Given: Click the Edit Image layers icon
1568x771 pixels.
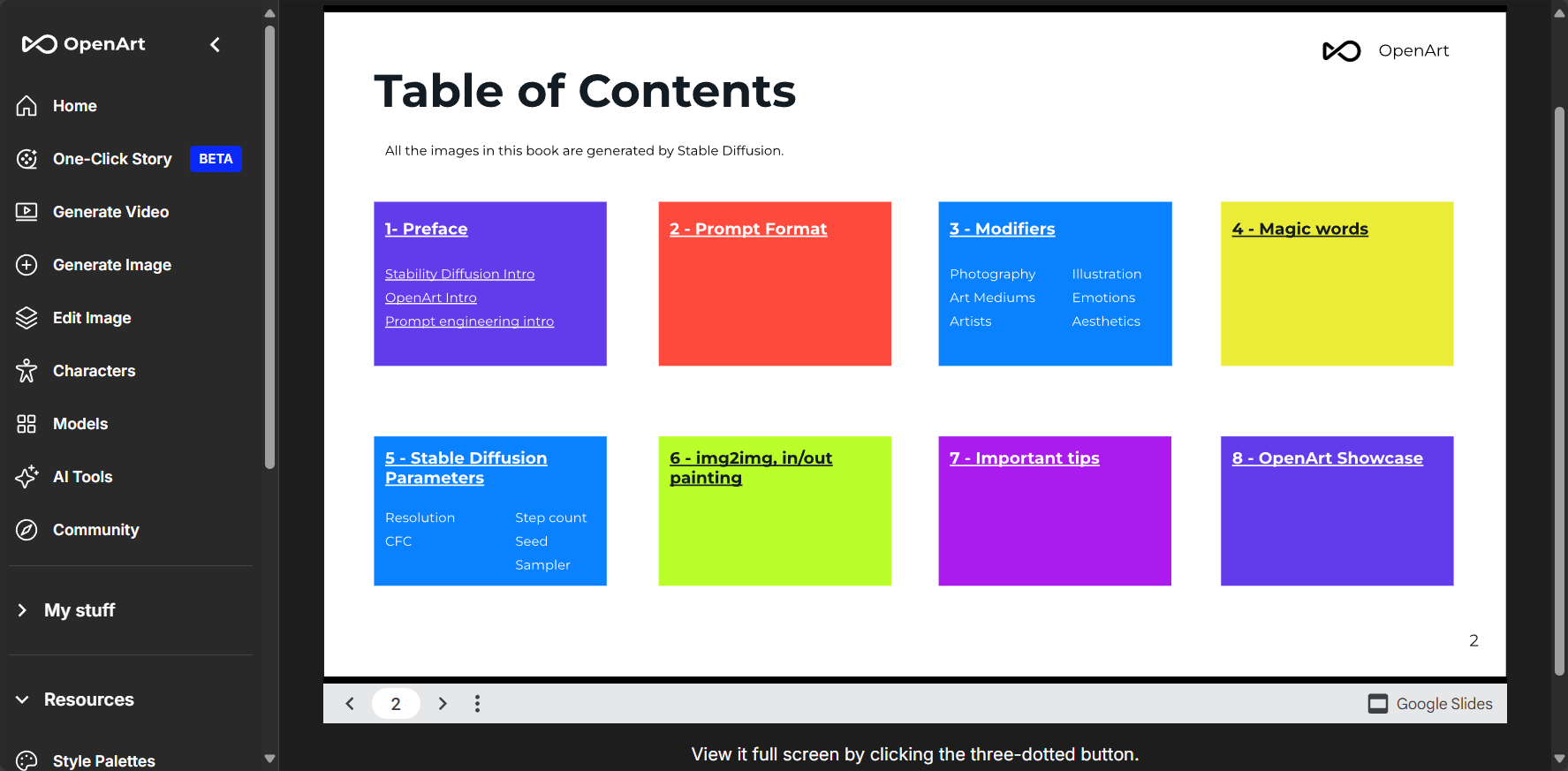Looking at the screenshot, I should coord(27,318).
